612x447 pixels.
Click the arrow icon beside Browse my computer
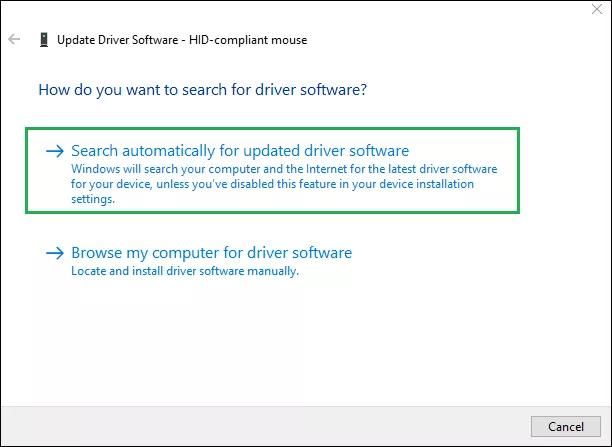55,253
